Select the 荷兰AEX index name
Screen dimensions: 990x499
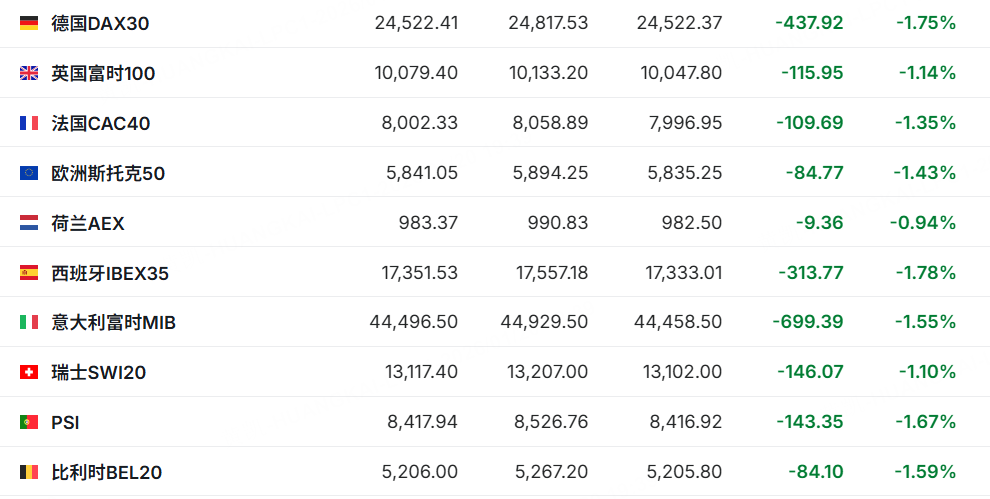(x=88, y=223)
